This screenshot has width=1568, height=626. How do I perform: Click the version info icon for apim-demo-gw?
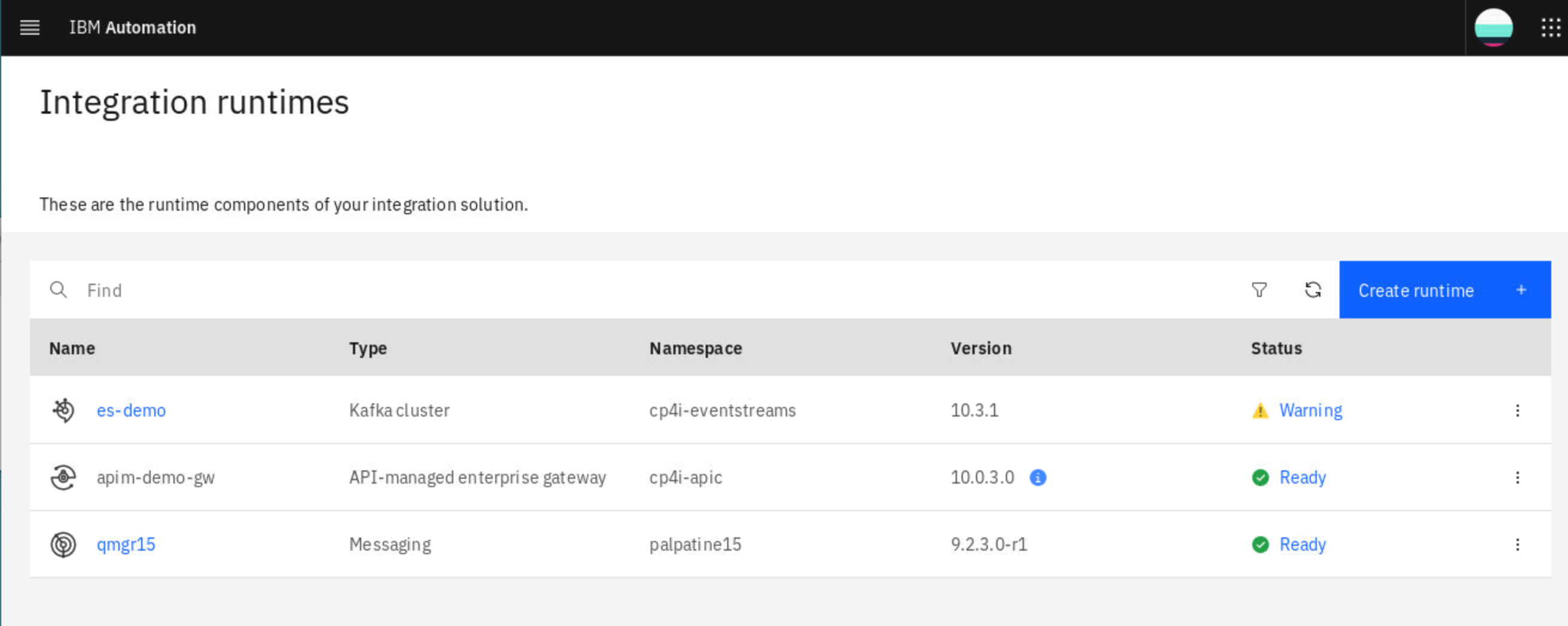coord(1038,478)
